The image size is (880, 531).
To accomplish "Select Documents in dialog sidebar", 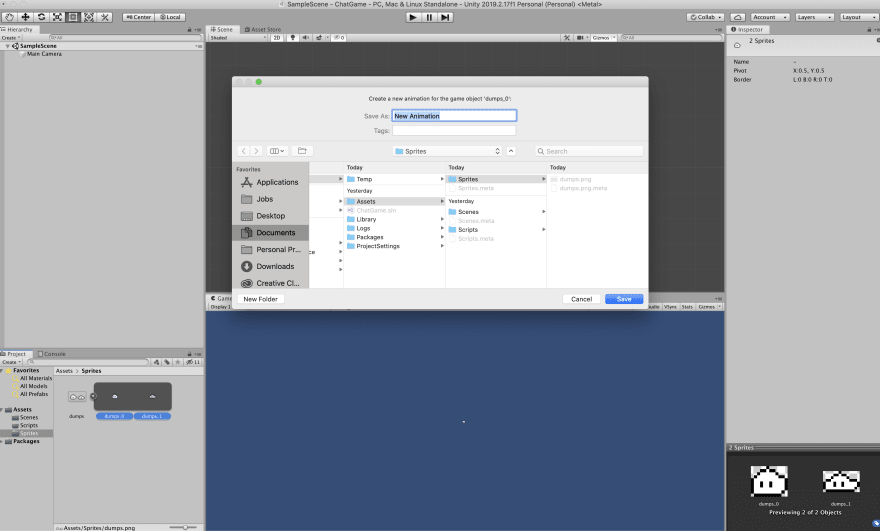I will click(x=271, y=232).
